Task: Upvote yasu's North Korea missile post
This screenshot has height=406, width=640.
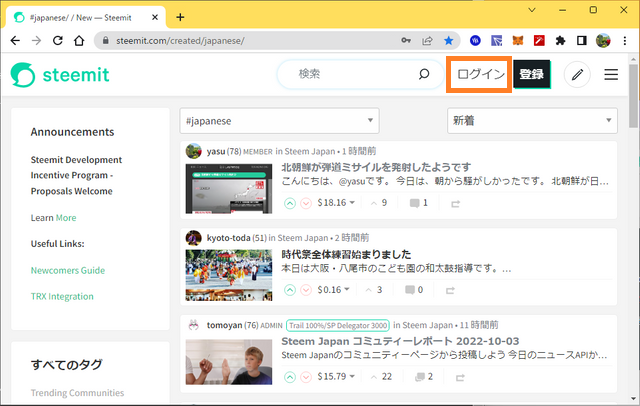Action: point(290,203)
